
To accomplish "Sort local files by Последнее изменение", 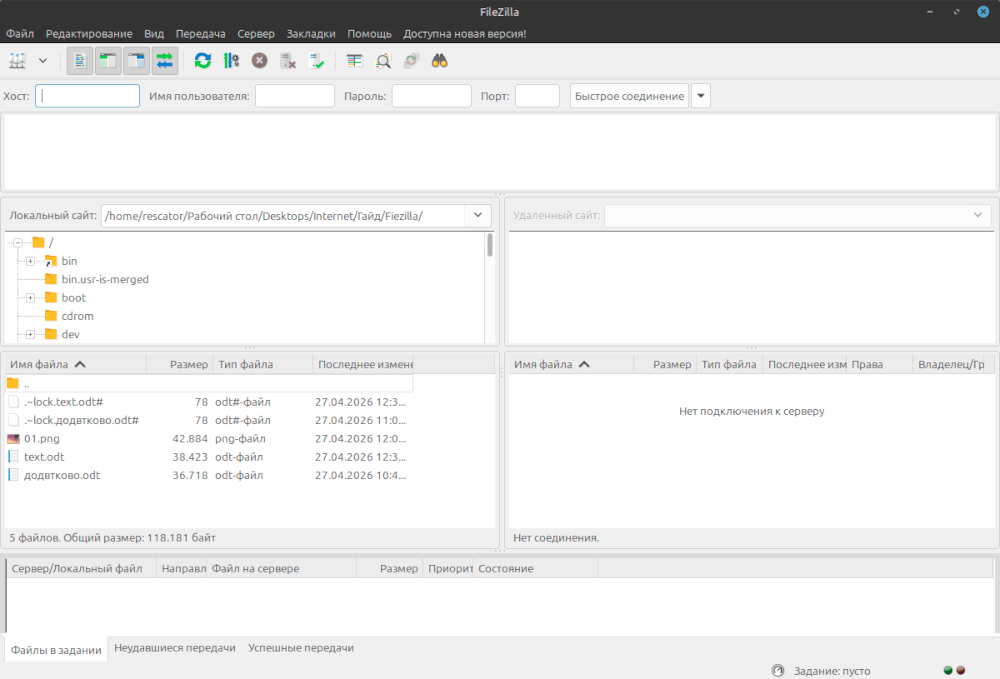I will tap(364, 364).
